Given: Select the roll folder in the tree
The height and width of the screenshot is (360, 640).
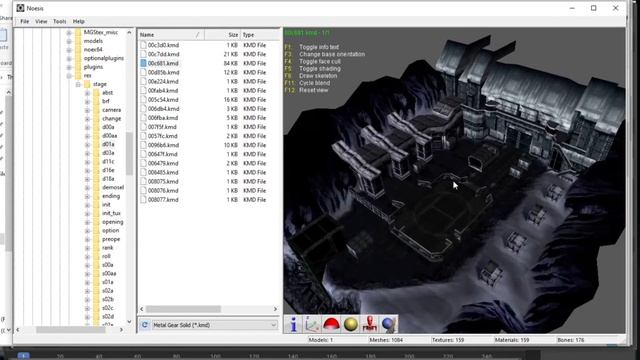Looking at the screenshot, I should click(107, 256).
